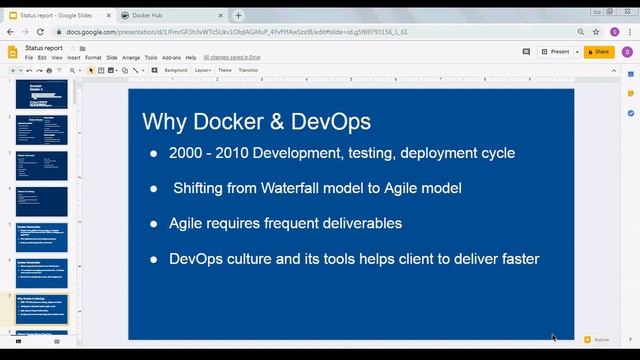Open the Arrange menu
The width and height of the screenshot is (640, 360).
pos(131,58)
